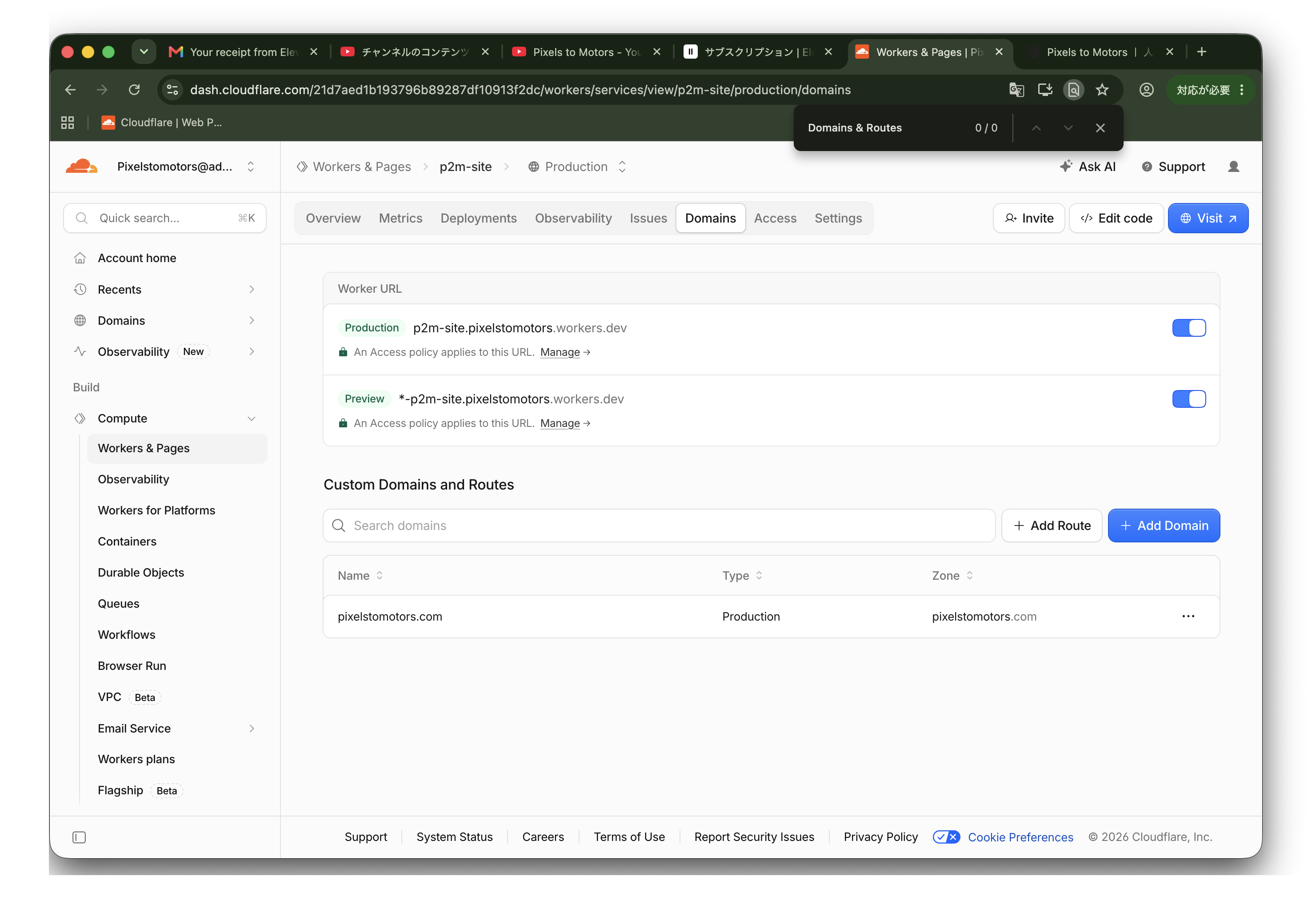Click the Chrome profile icon in the toolbar
The image size is (1312, 924).
[1146, 90]
